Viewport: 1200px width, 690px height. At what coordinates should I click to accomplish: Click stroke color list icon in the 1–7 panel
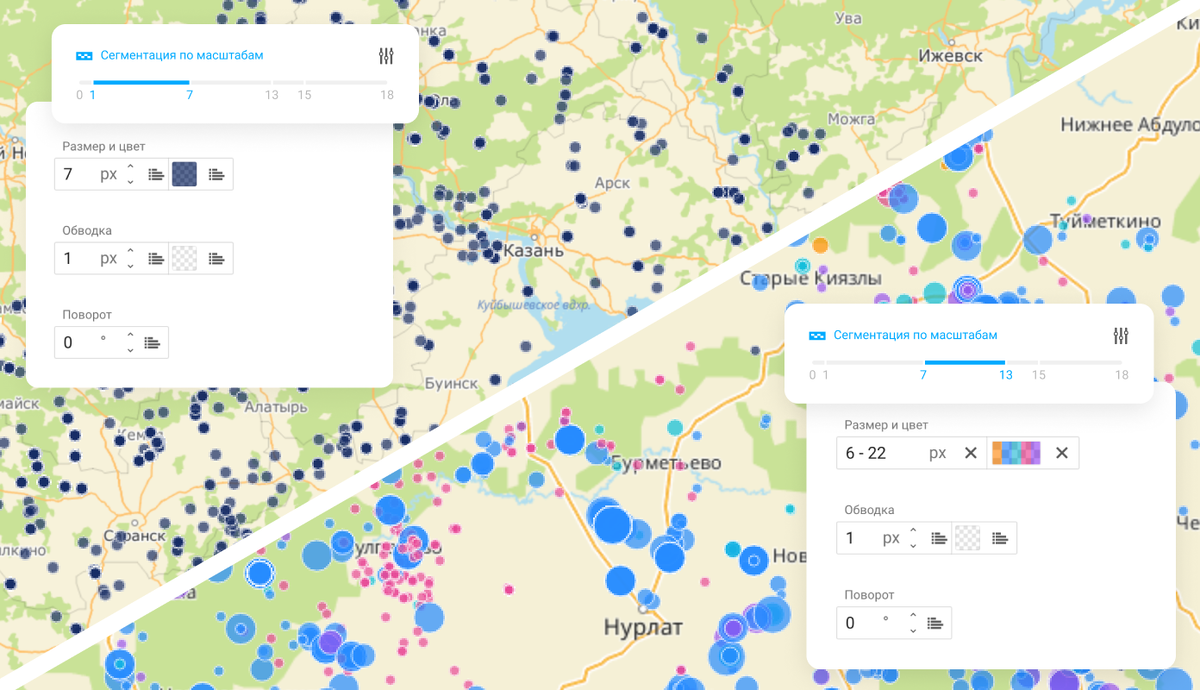click(x=216, y=258)
